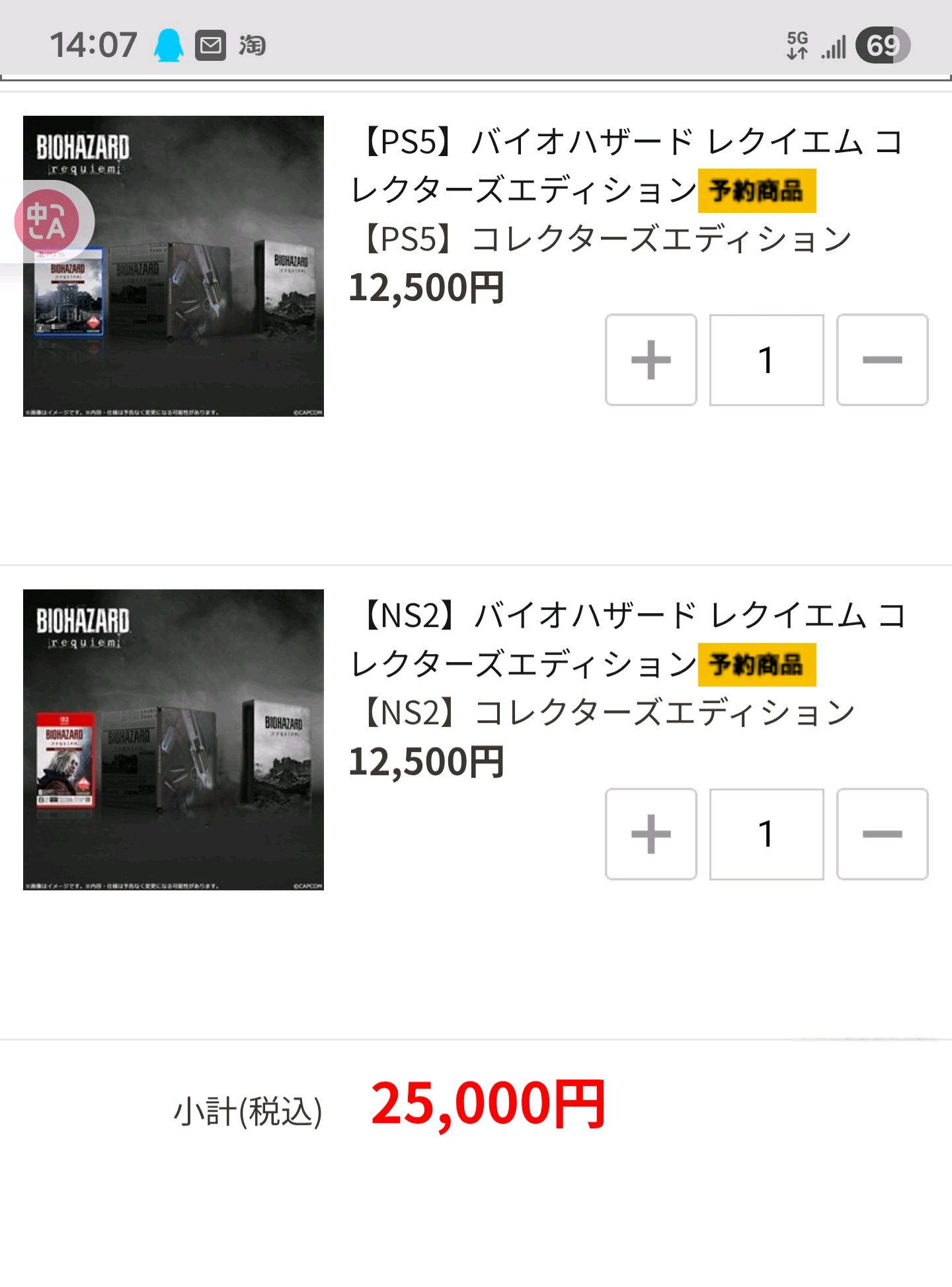This screenshot has width=952, height=1287.
Task: Increase PS5 Collector's Edition quantity with plus
Action: click(x=651, y=360)
